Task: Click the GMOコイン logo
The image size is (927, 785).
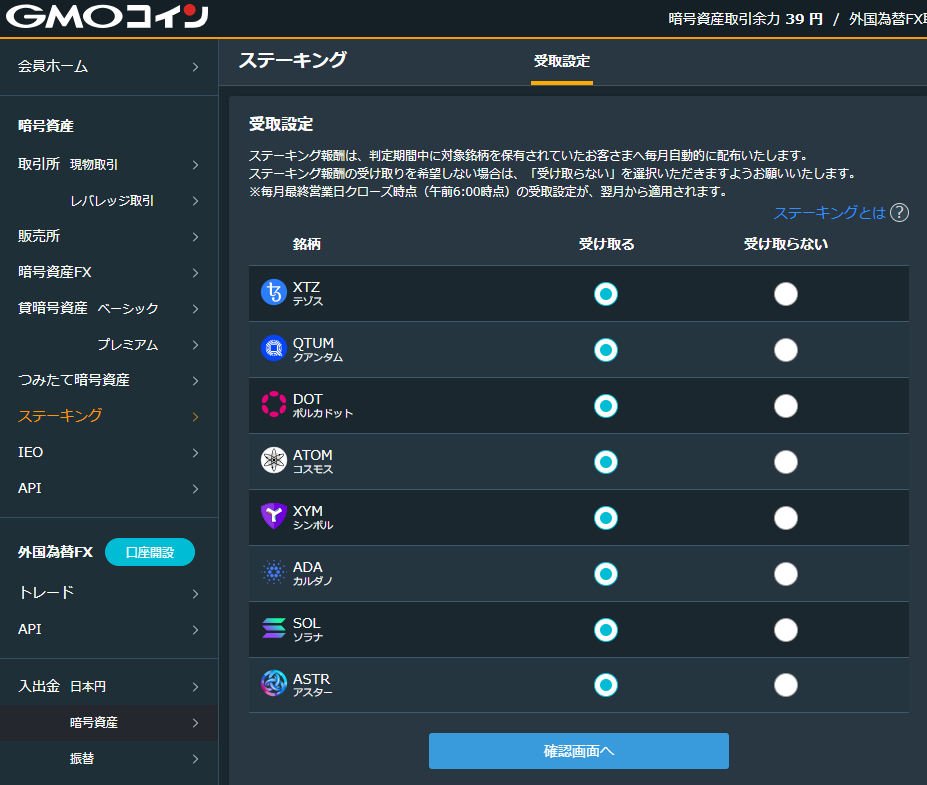Action: pos(107,17)
